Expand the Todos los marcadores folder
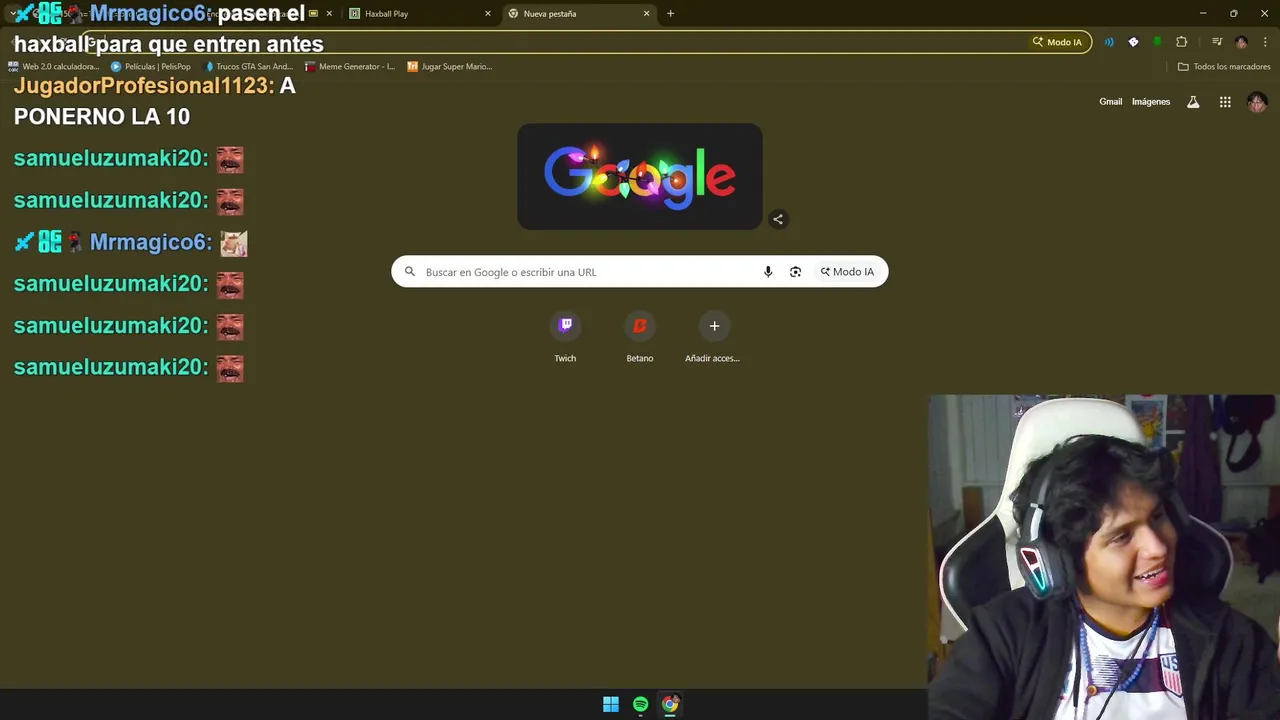The height and width of the screenshot is (720, 1280). click(x=1224, y=67)
